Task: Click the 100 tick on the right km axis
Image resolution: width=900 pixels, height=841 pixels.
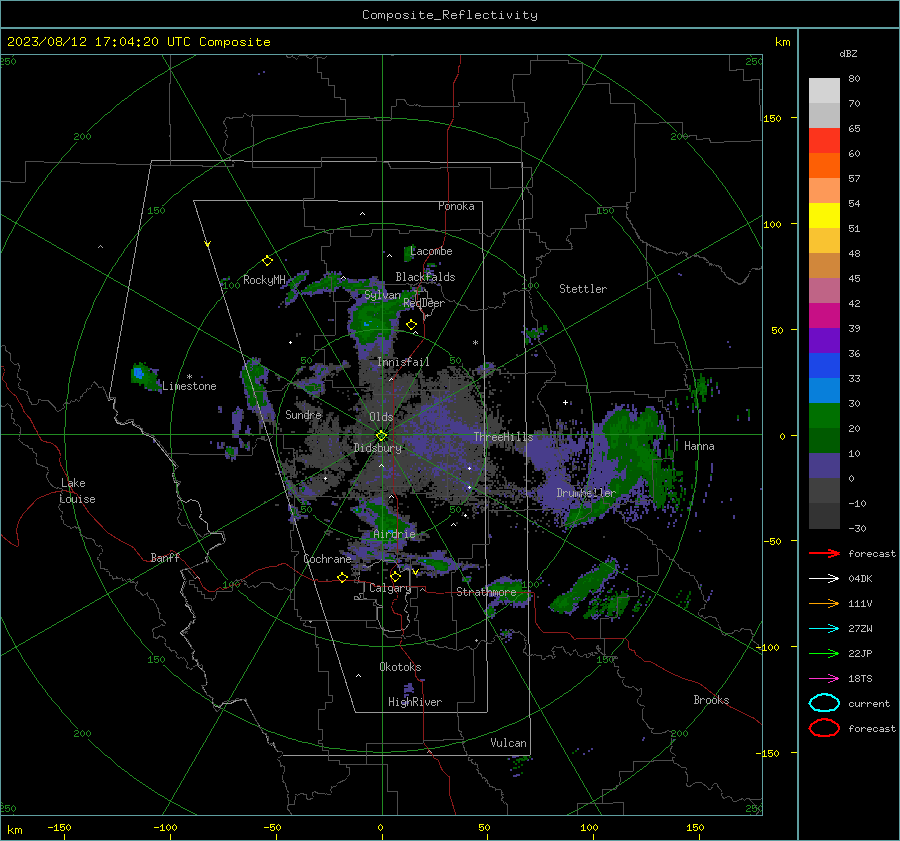Action: [772, 224]
